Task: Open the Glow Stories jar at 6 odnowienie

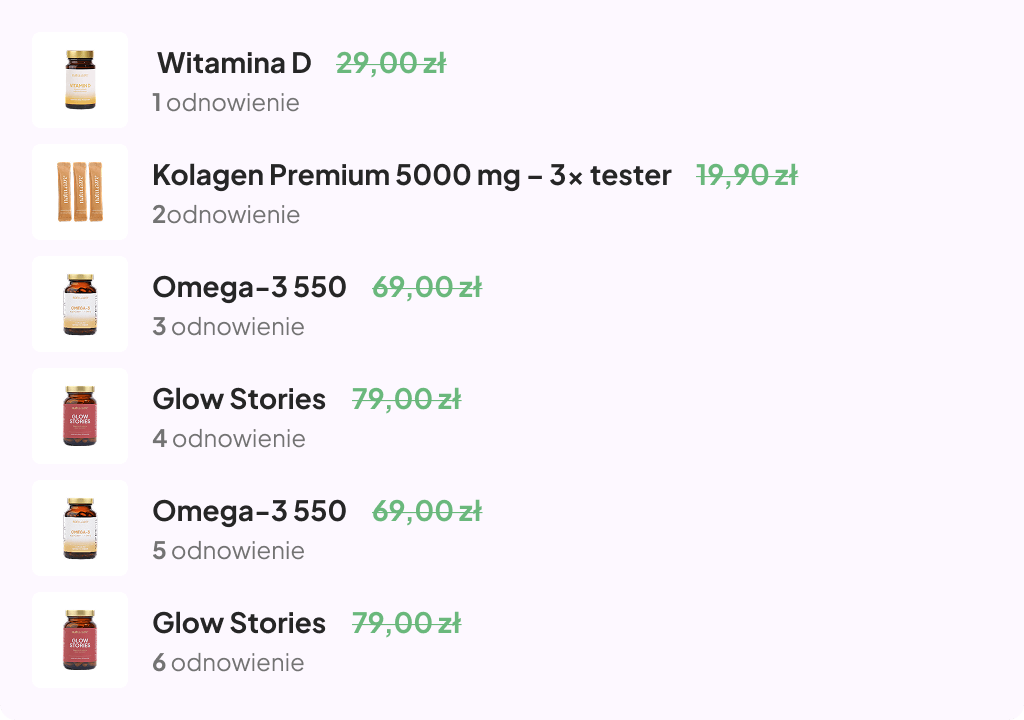Action: [x=80, y=640]
